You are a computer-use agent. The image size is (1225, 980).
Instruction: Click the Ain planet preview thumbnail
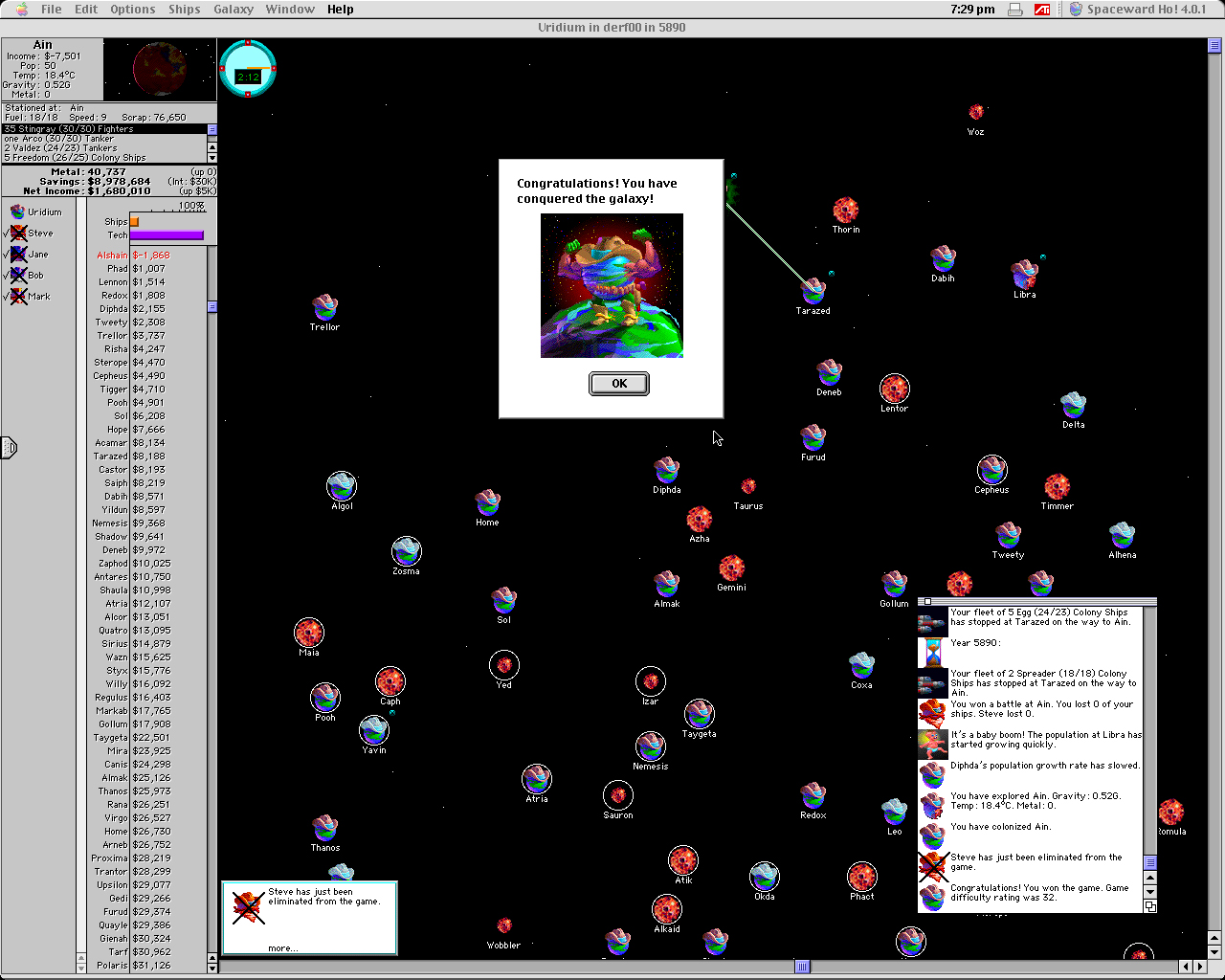pyautogui.click(x=160, y=70)
